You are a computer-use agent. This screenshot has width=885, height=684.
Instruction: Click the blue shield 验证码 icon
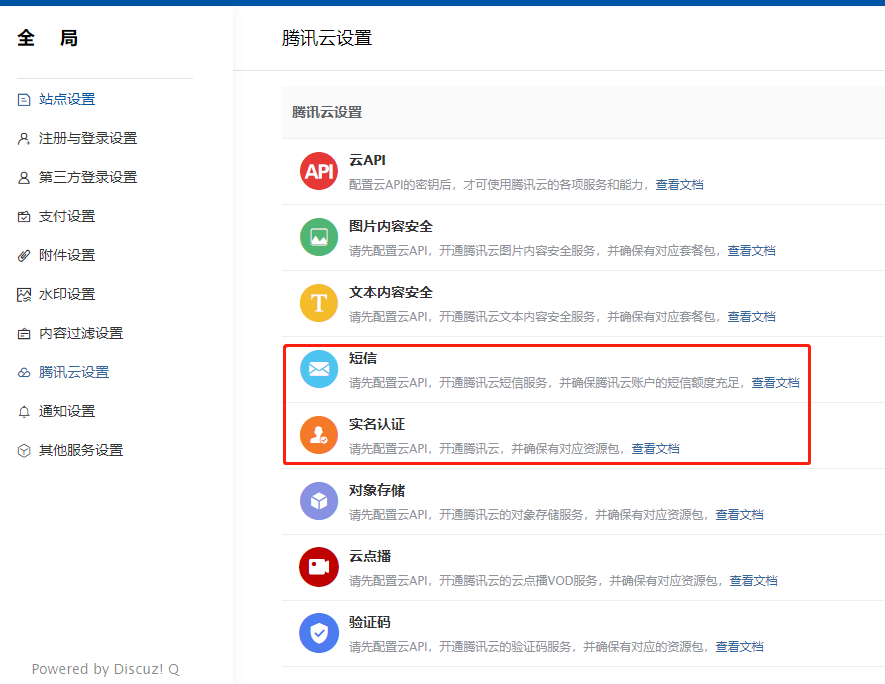(319, 633)
